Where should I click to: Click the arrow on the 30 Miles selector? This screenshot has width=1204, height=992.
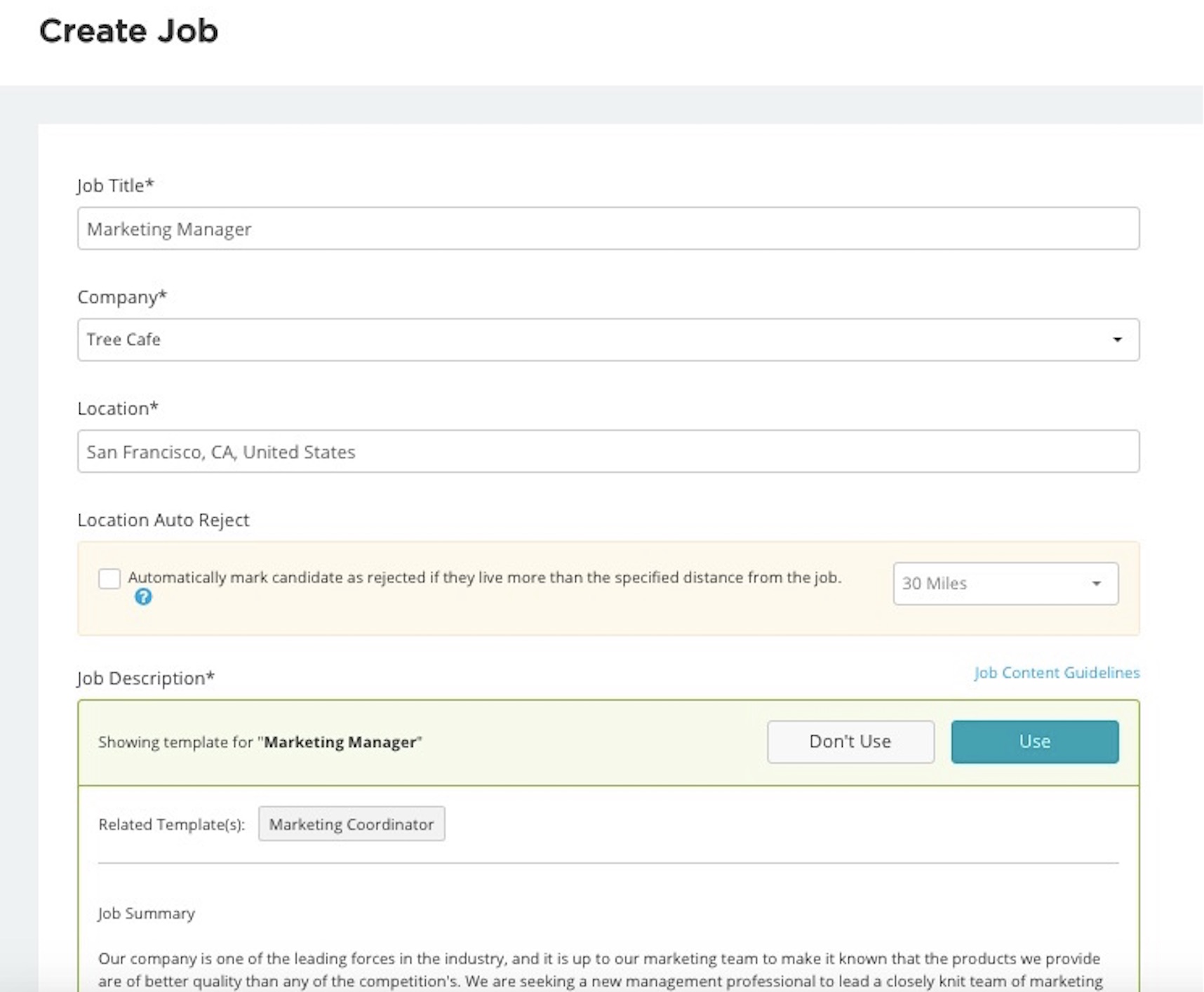point(1096,584)
